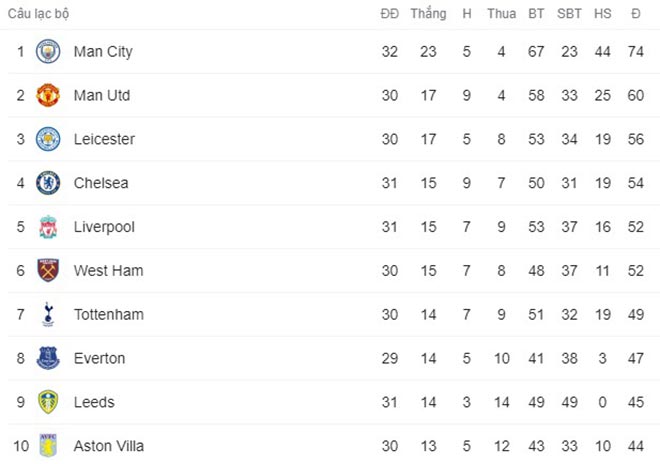Open the Liverpool club badge
Screen dimensions: 660x464
[x=48, y=227]
